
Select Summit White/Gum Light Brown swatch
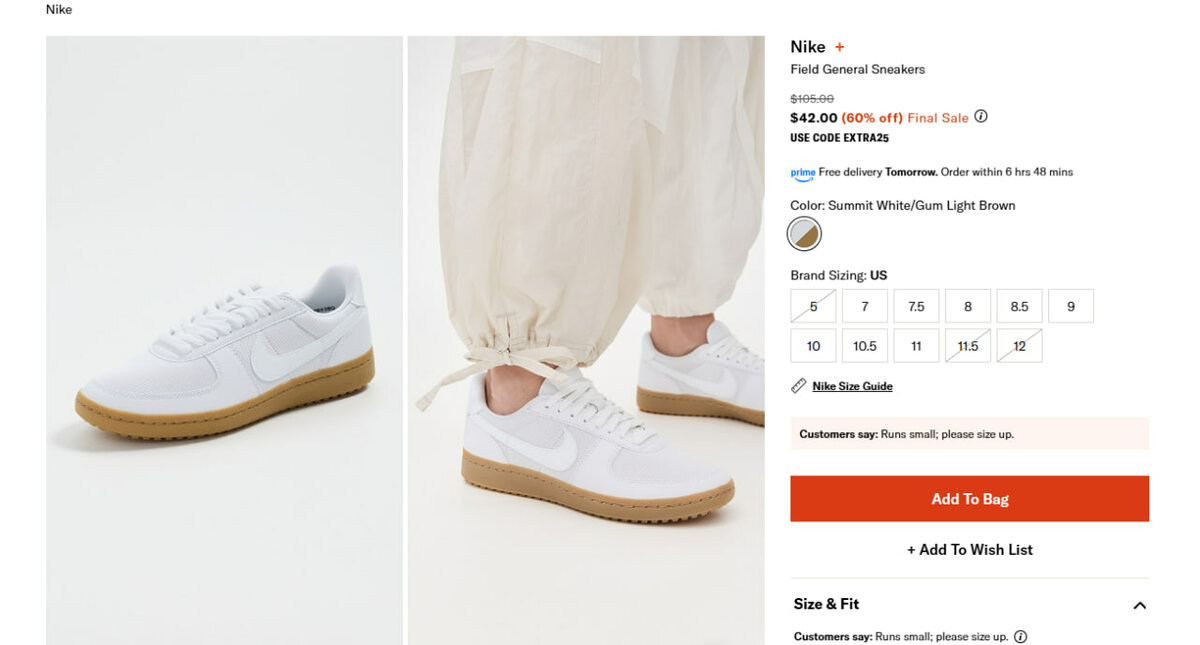click(804, 234)
